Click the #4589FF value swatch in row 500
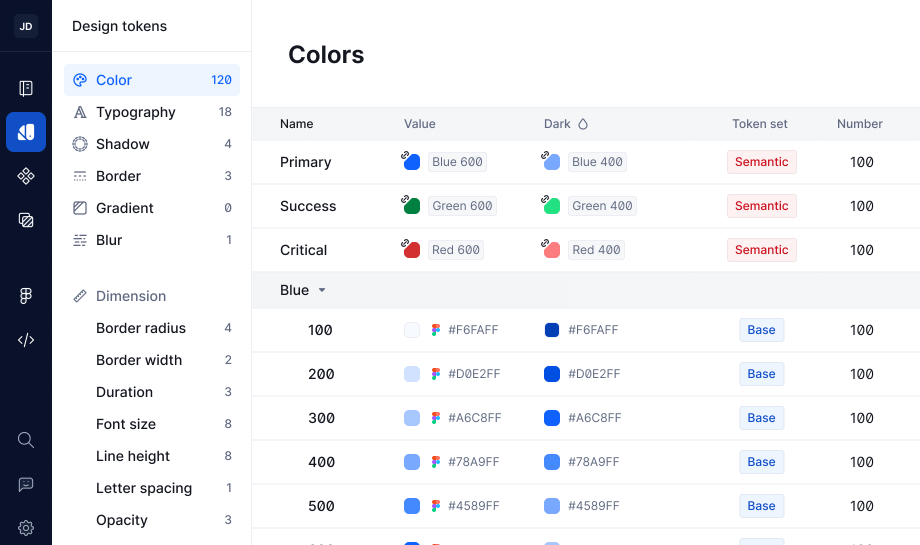Image resolution: width=920 pixels, height=545 pixels. point(412,506)
